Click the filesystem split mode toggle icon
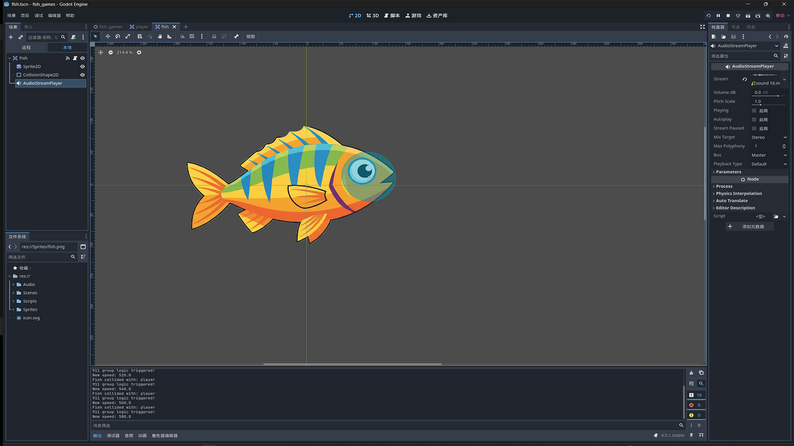Screen dimensions: 794x446 click(83, 247)
